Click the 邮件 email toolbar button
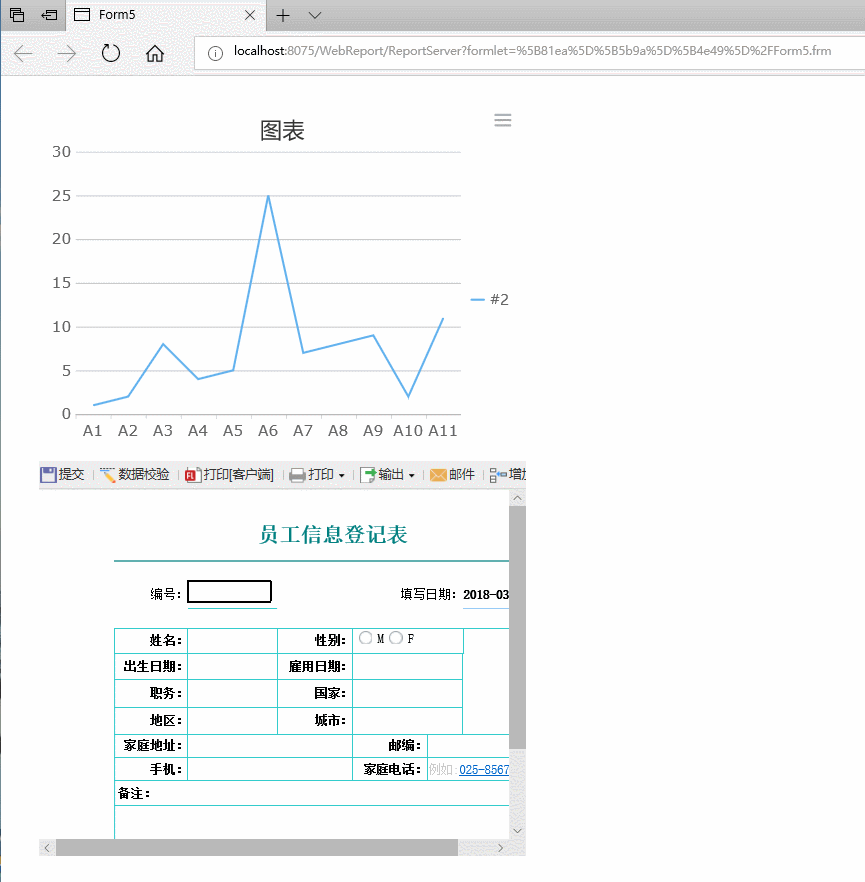 452,475
